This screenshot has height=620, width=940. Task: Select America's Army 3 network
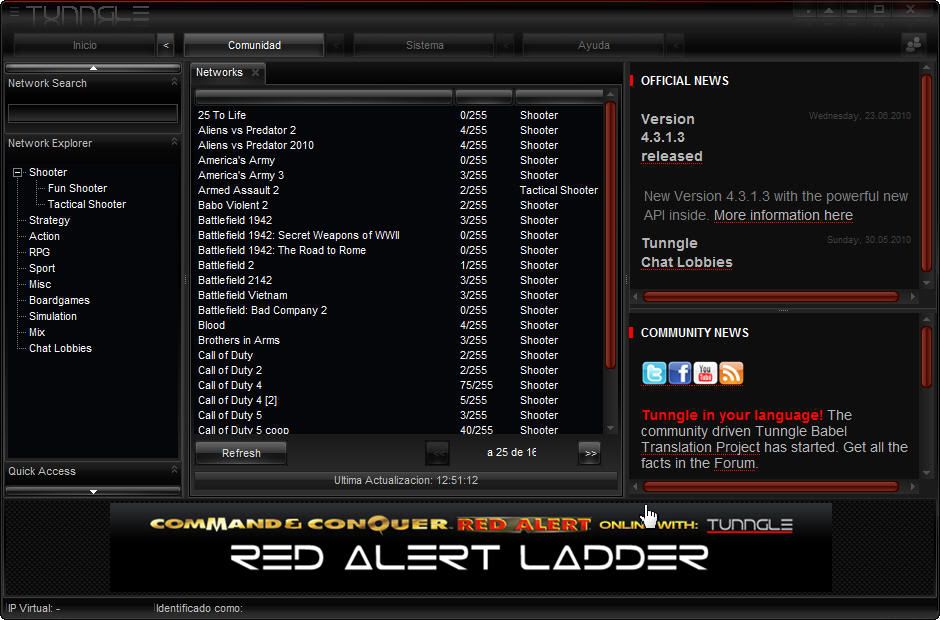[x=399, y=175]
